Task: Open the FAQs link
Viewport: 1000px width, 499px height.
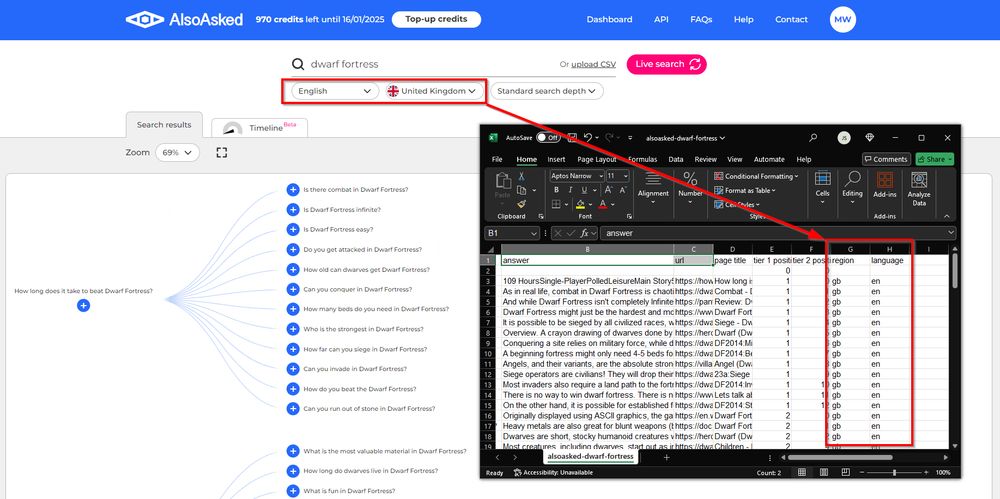Action: click(701, 19)
